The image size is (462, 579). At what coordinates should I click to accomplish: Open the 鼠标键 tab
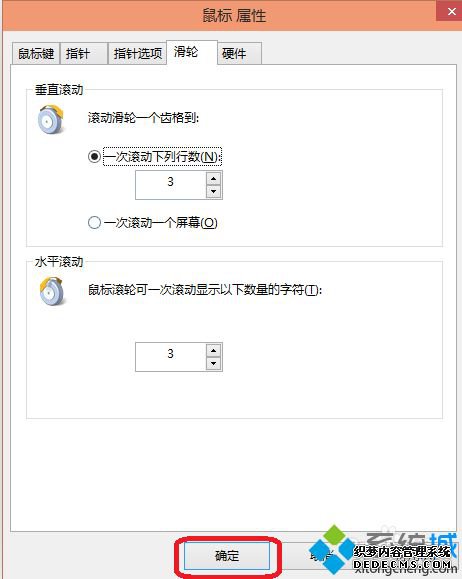point(36,54)
